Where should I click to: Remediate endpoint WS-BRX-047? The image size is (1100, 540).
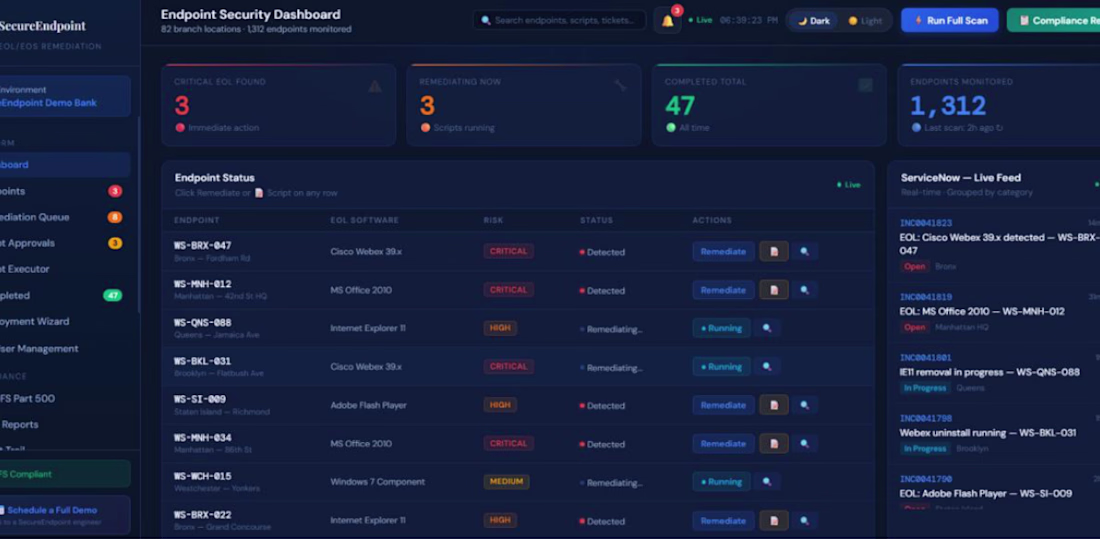pos(723,251)
